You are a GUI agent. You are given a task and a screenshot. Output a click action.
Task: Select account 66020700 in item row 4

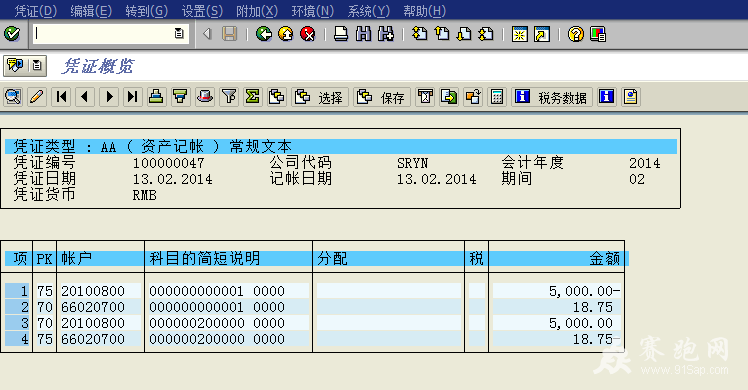93,339
